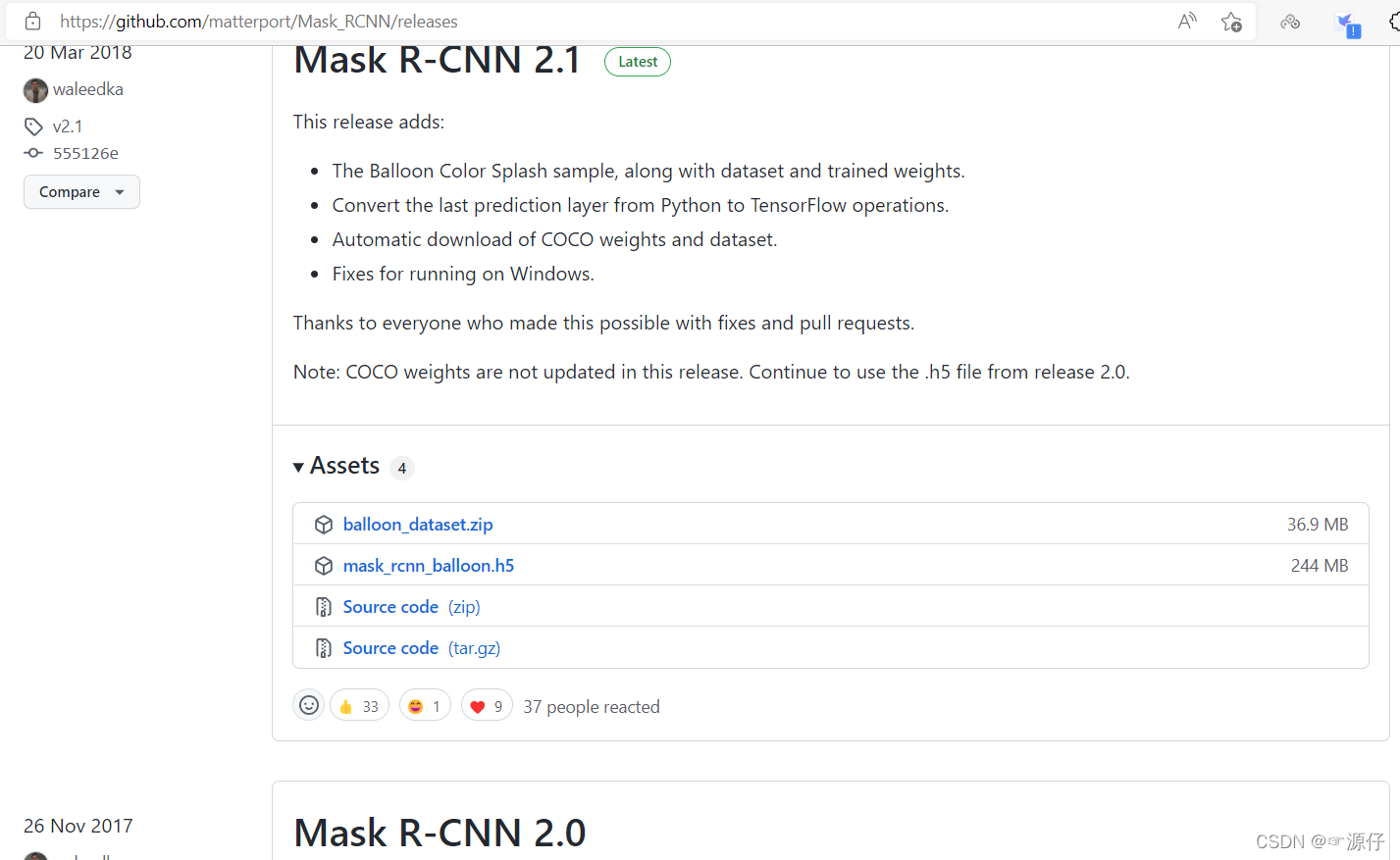Image resolution: width=1400 pixels, height=860 pixels.
Task: Toggle the laughing face reaction
Action: (424, 705)
